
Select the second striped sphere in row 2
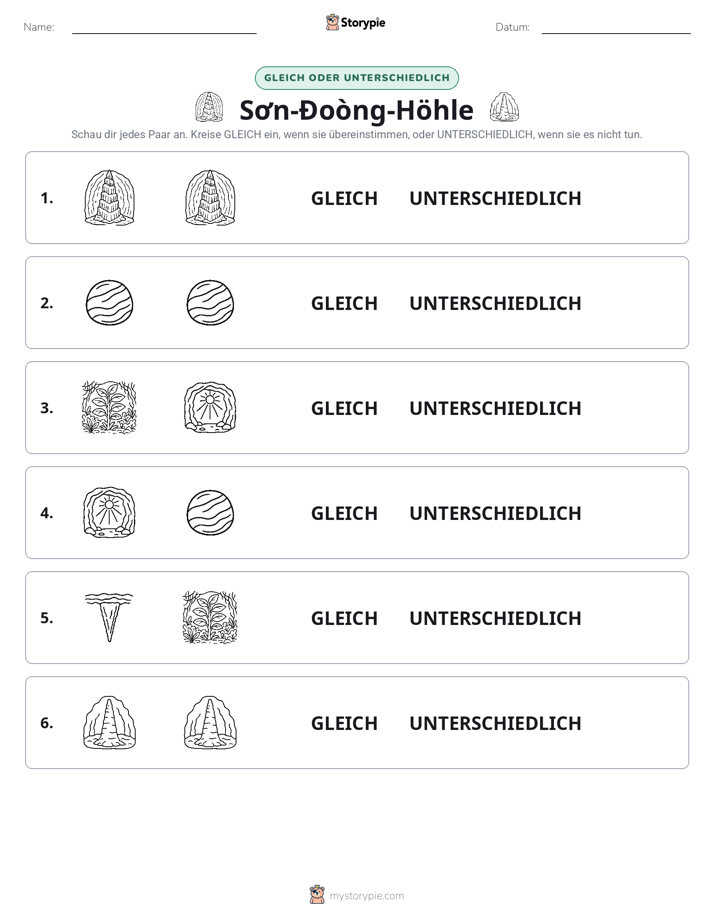coord(210,303)
